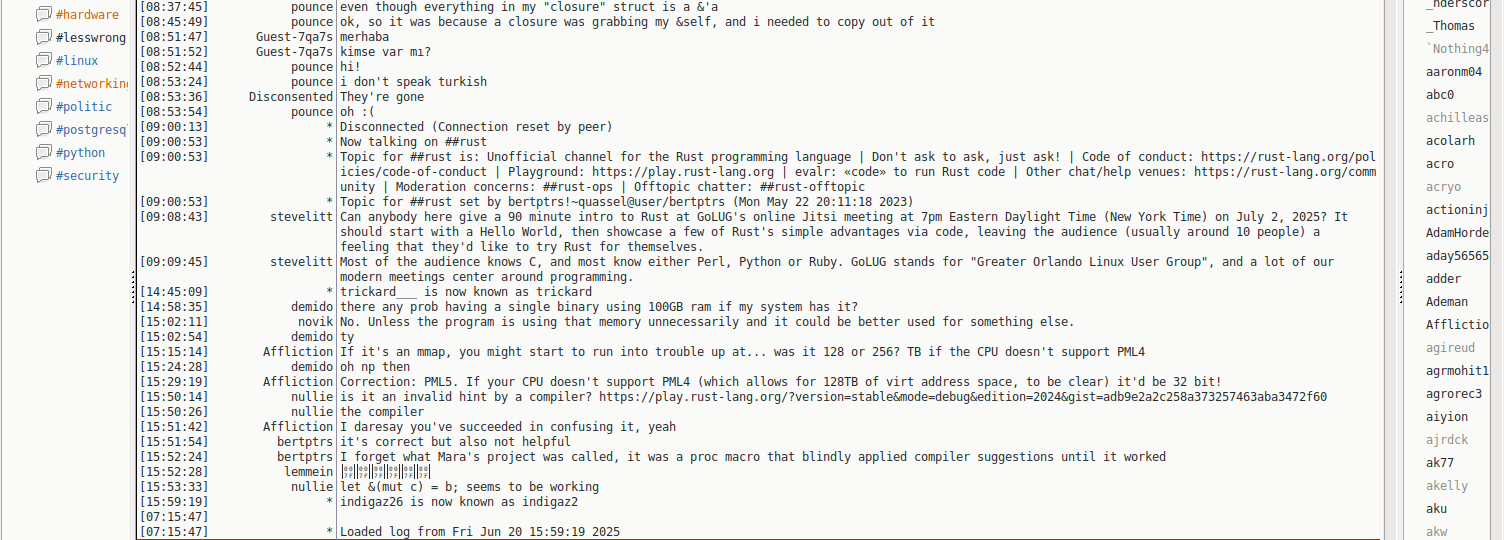Click the chat area vertical scrollbar

pyautogui.click(x=1390, y=270)
